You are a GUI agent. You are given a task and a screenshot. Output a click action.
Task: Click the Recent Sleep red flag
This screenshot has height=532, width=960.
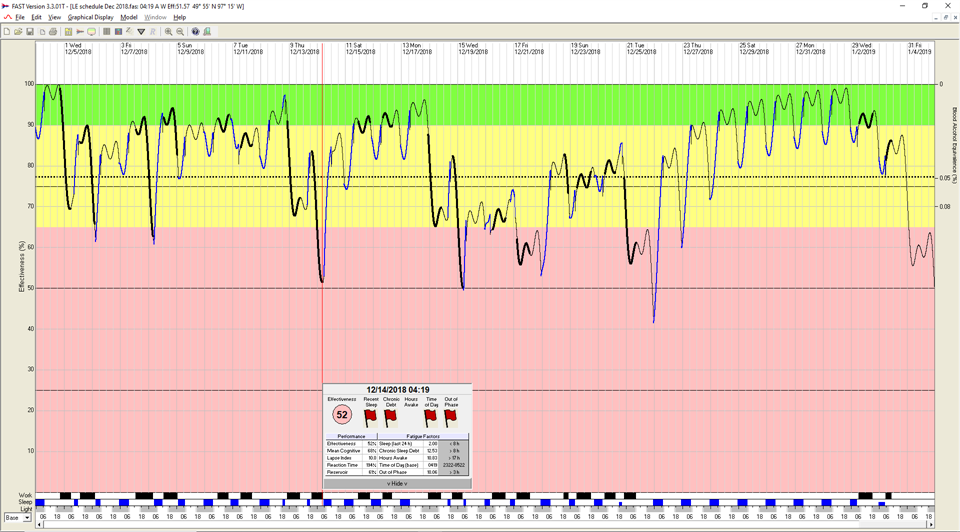point(371,417)
